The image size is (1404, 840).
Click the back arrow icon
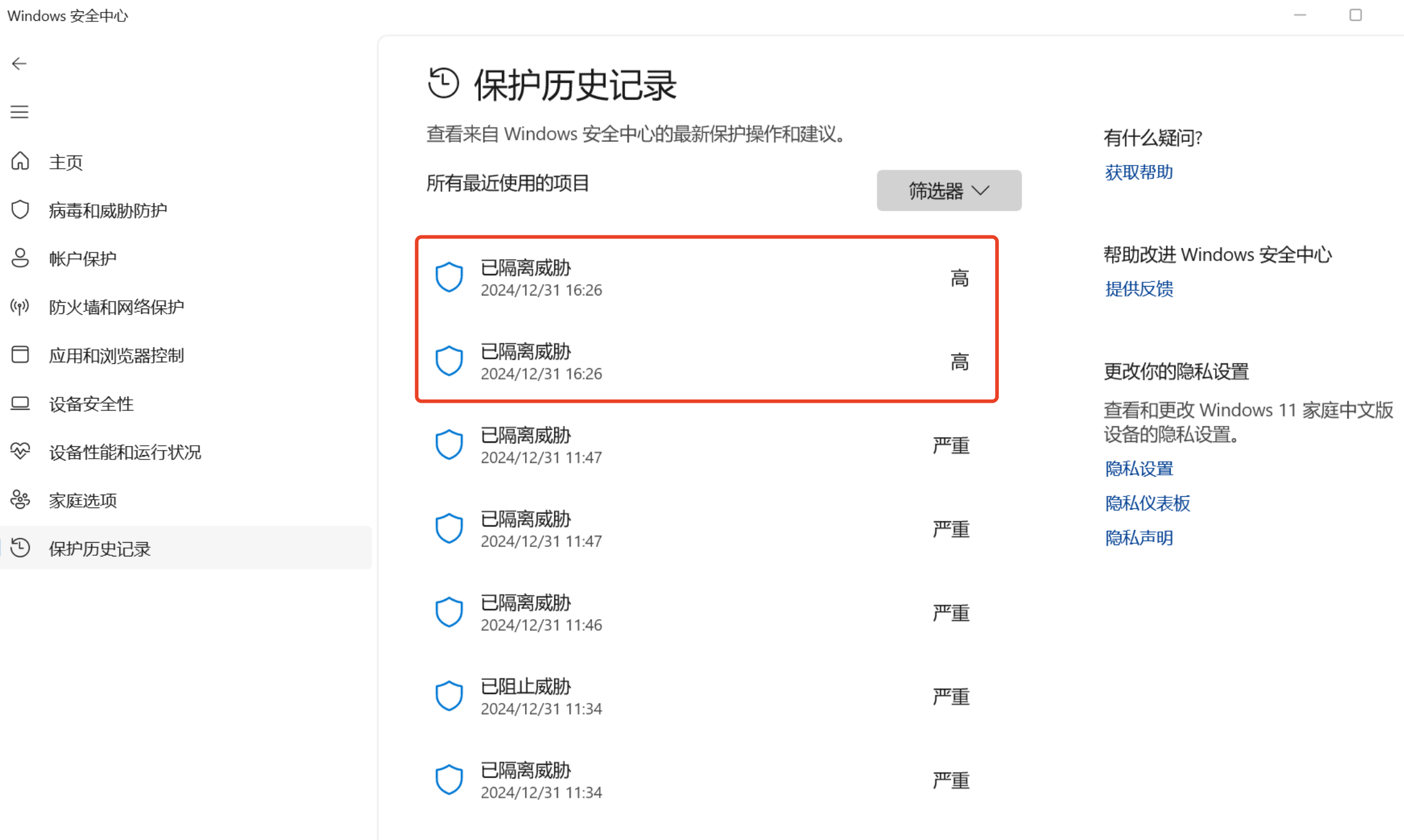(19, 64)
